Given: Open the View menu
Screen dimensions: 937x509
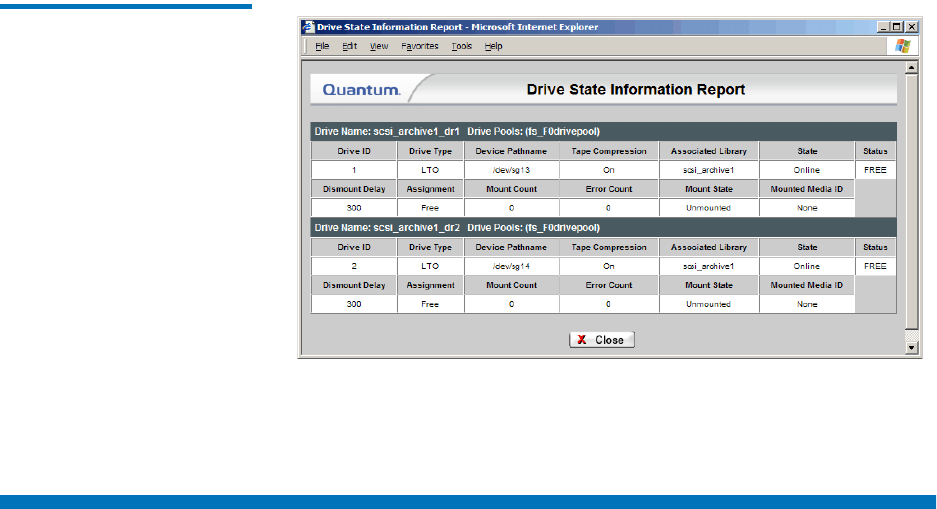Looking at the screenshot, I should 379,46.
